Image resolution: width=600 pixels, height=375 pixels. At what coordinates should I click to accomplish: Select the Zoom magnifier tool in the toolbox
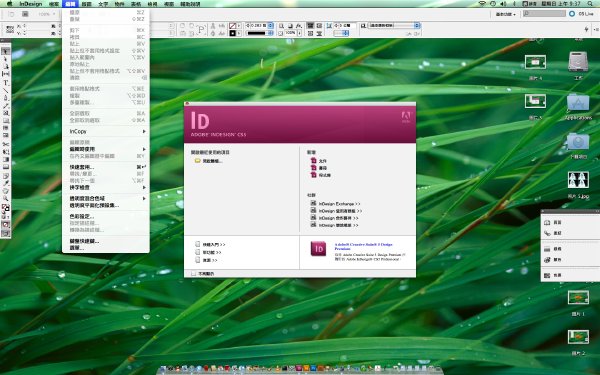pyautogui.click(x=6, y=198)
